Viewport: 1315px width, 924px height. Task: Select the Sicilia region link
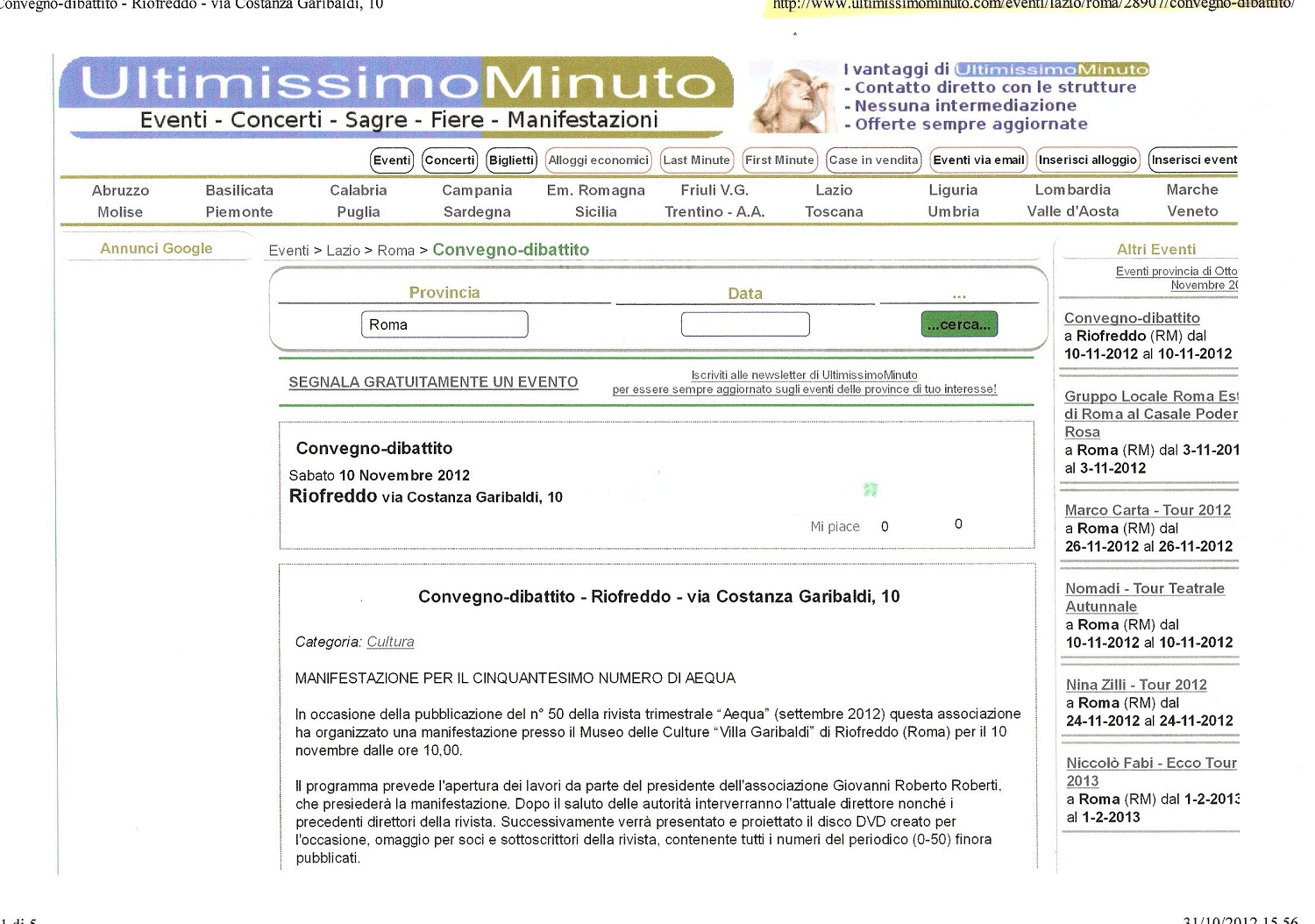[596, 212]
